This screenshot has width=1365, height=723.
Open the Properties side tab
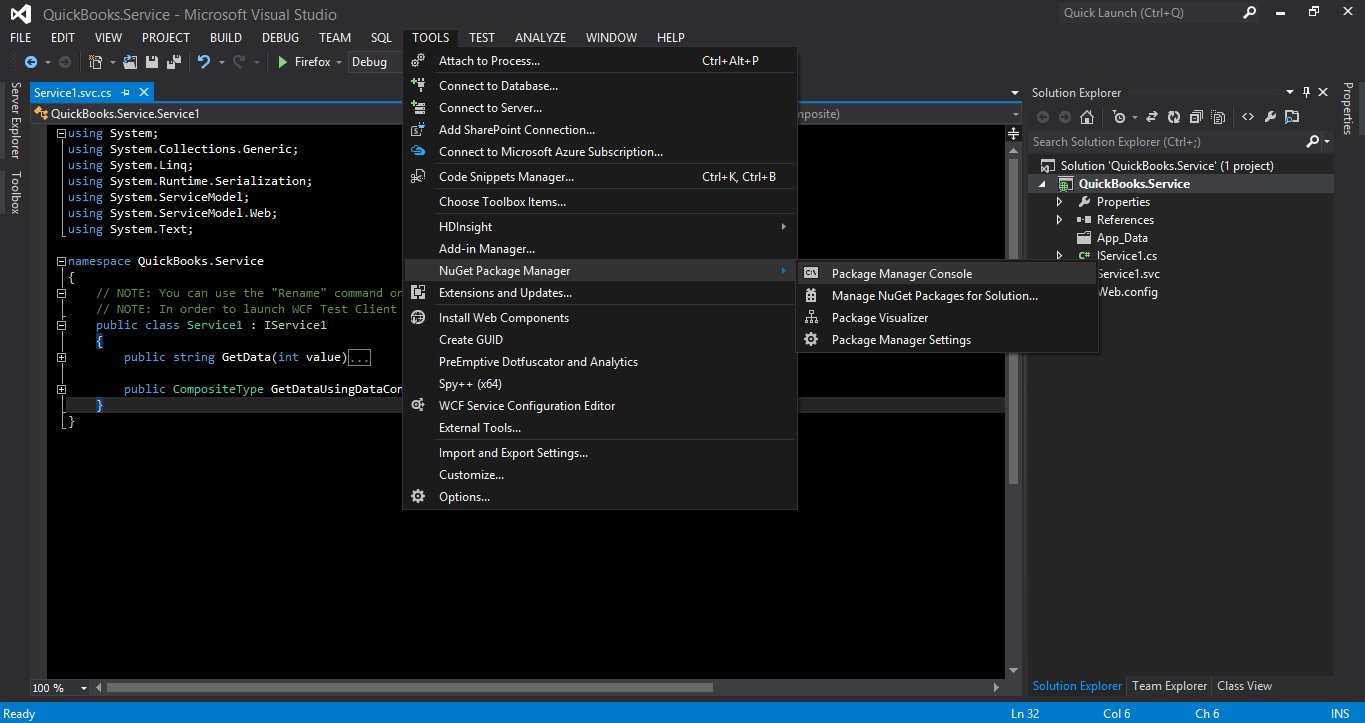point(1348,108)
